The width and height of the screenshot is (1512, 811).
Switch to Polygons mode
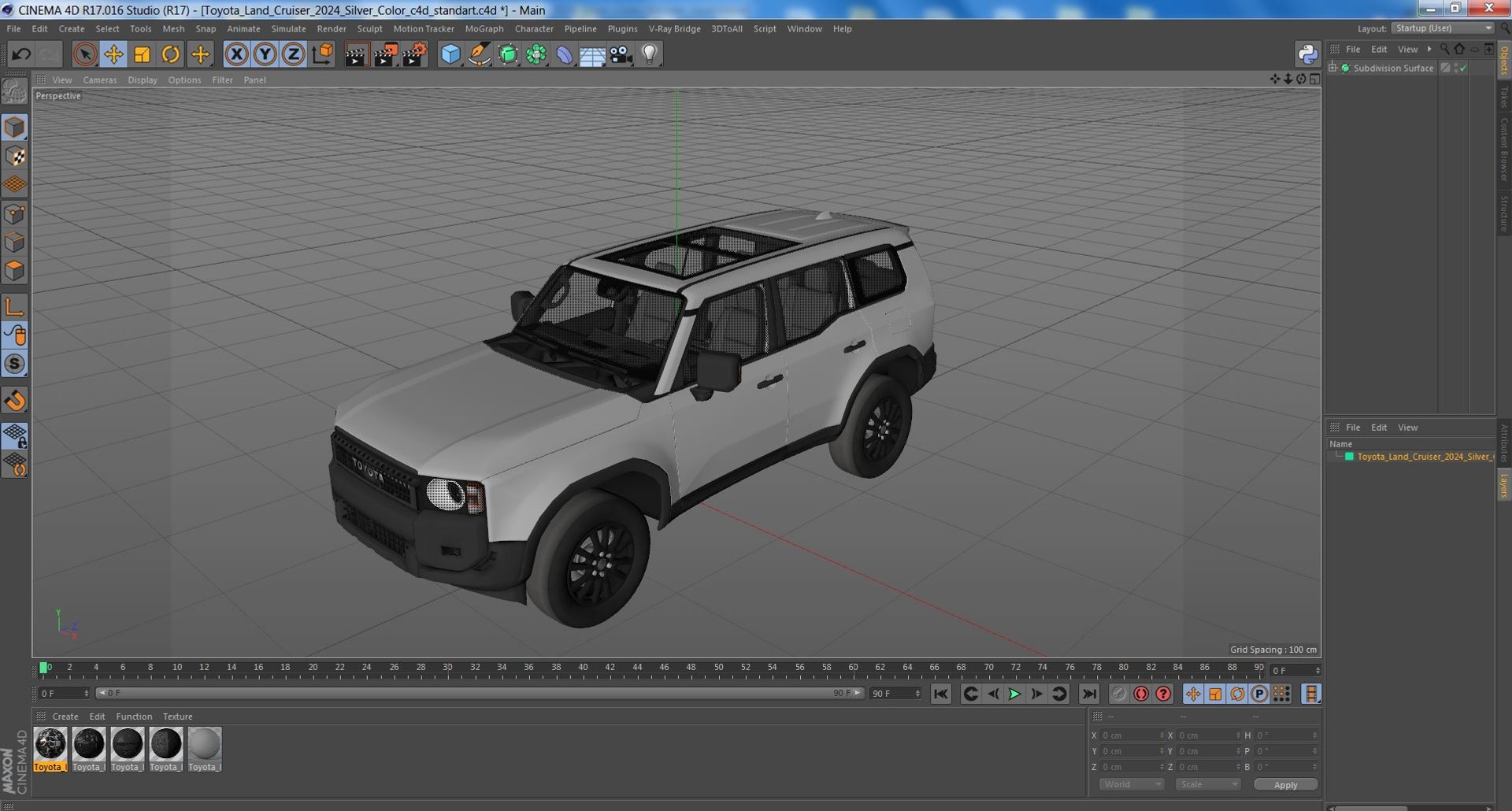coord(14,271)
